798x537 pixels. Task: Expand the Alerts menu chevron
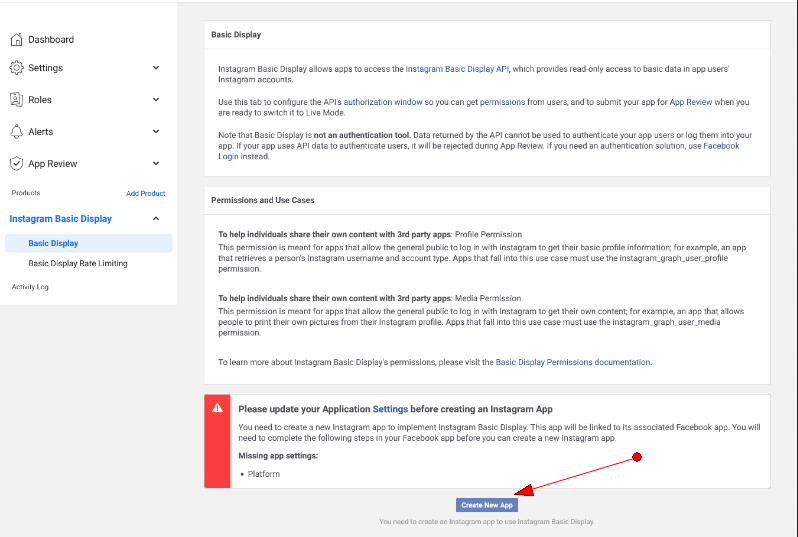pos(156,132)
